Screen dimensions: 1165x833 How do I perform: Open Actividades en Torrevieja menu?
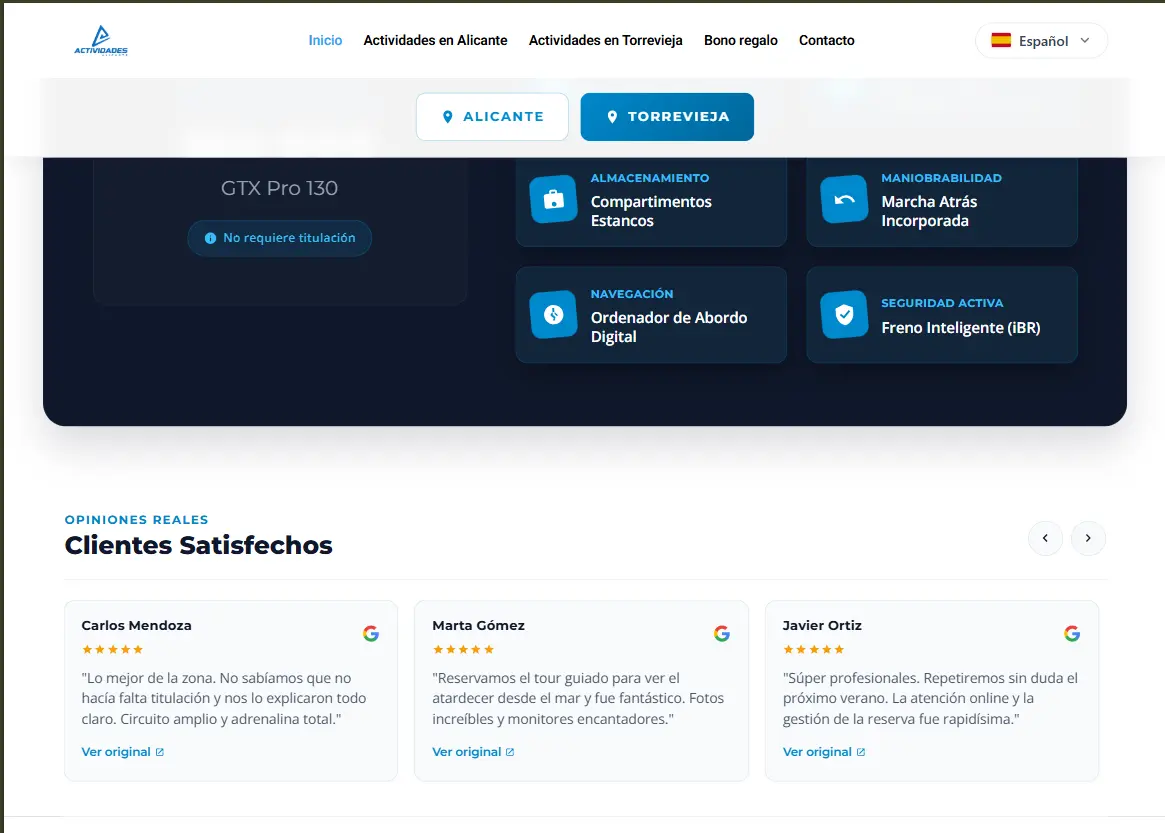tap(606, 40)
